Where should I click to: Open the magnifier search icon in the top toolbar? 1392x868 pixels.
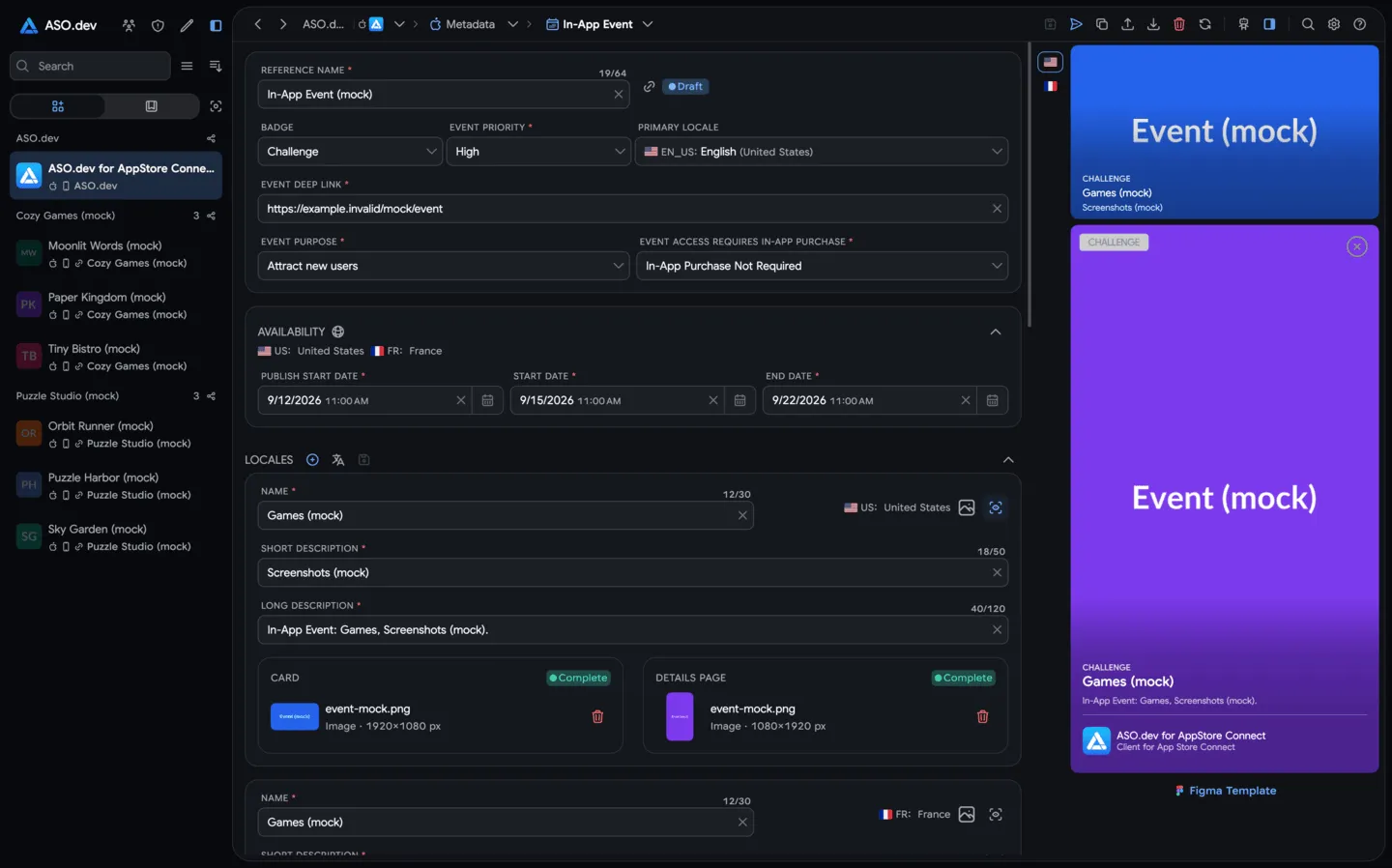1308,24
